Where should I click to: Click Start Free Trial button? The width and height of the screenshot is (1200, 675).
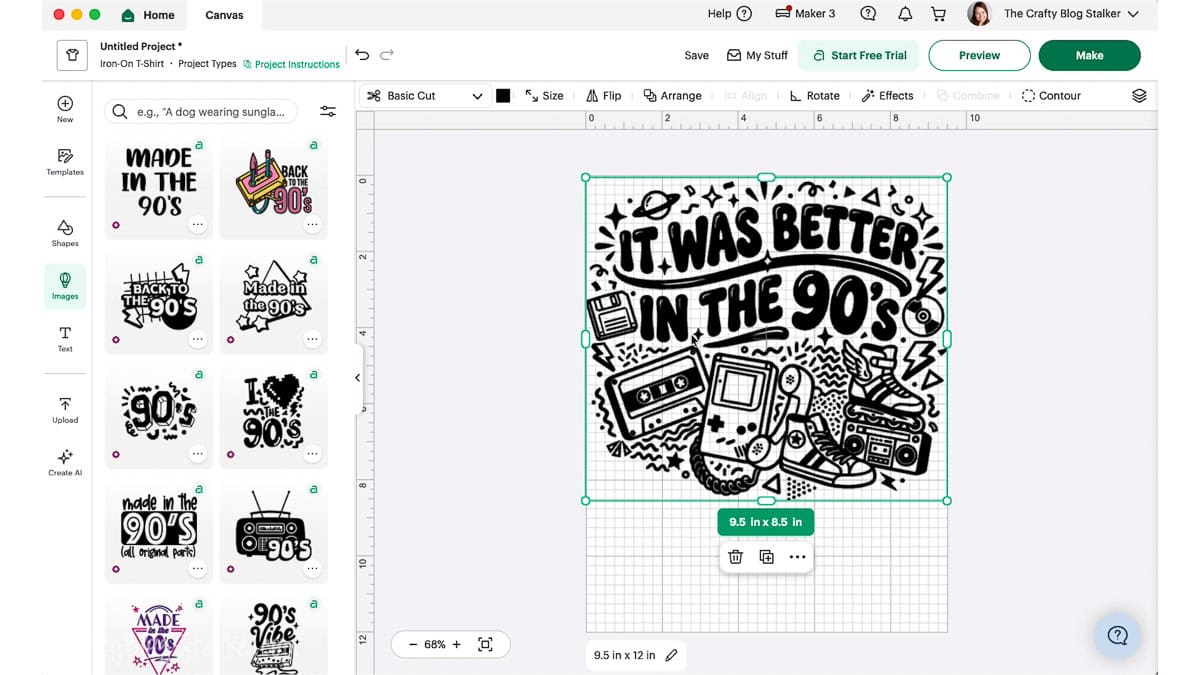(x=860, y=55)
